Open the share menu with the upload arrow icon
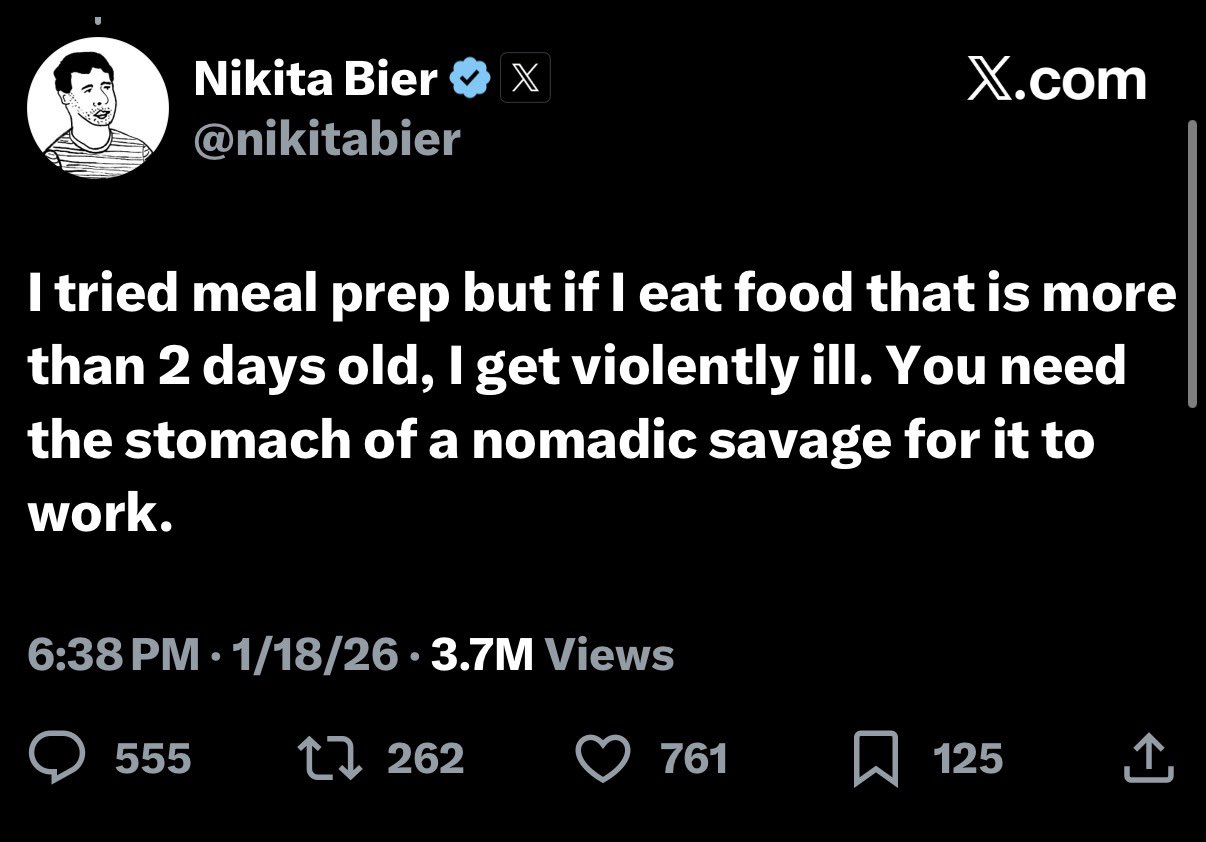The image size is (1206, 842). coord(1148,758)
